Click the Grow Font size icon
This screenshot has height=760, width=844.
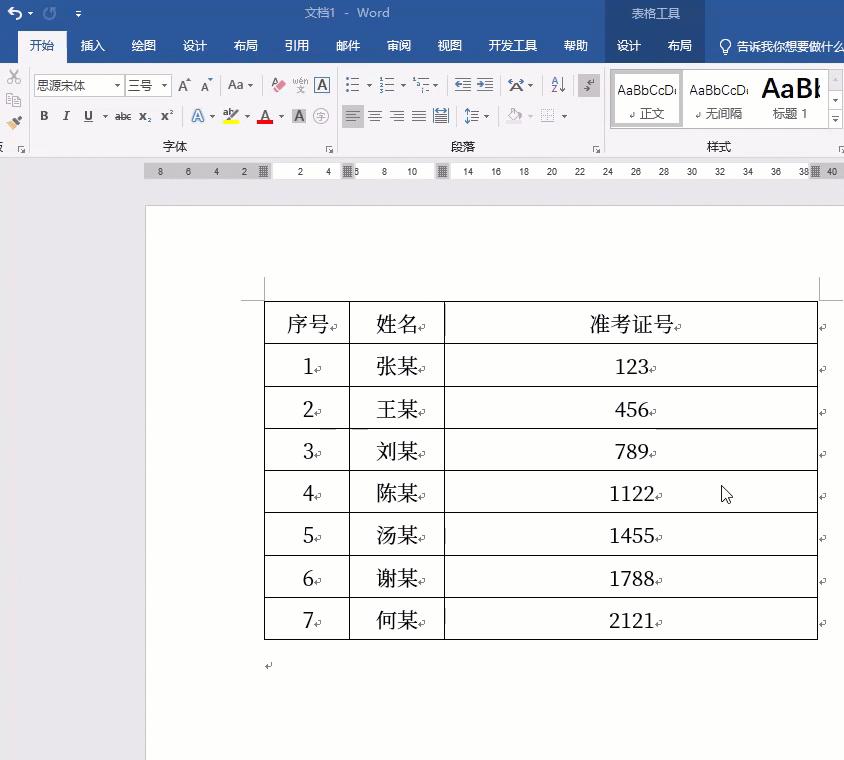click(184, 85)
